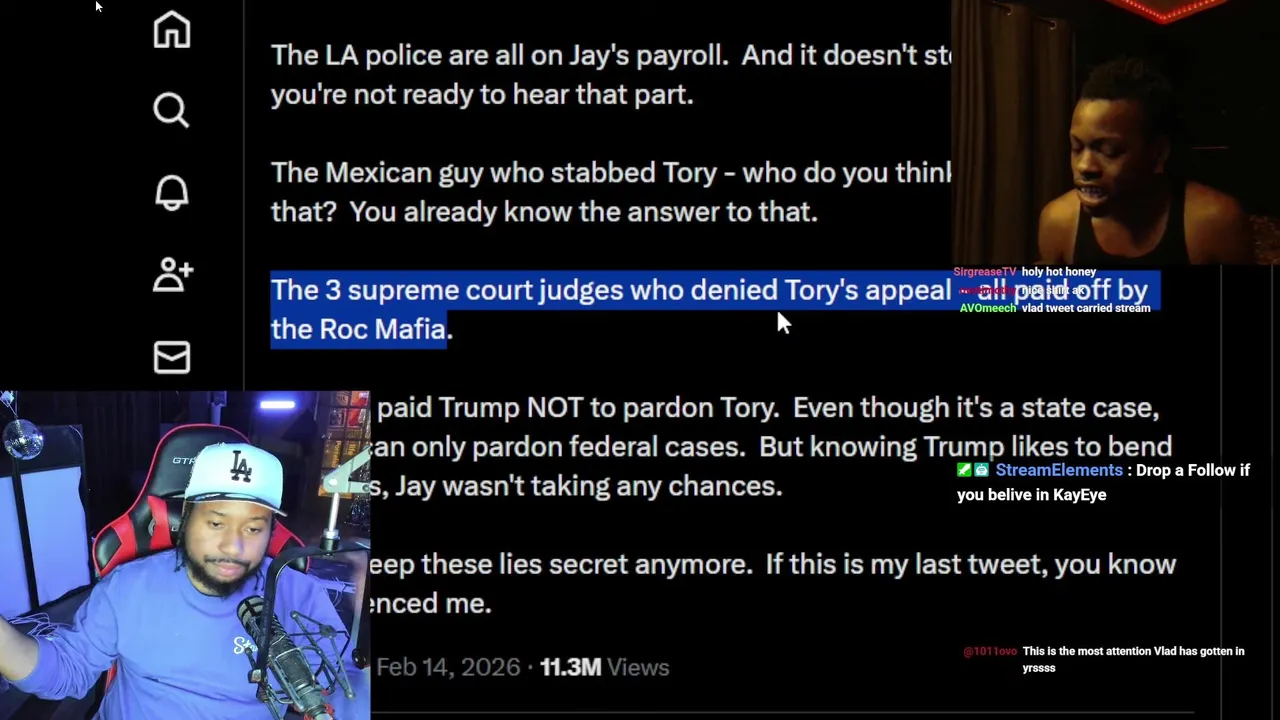Click the @1011ovo chat username

point(990,651)
